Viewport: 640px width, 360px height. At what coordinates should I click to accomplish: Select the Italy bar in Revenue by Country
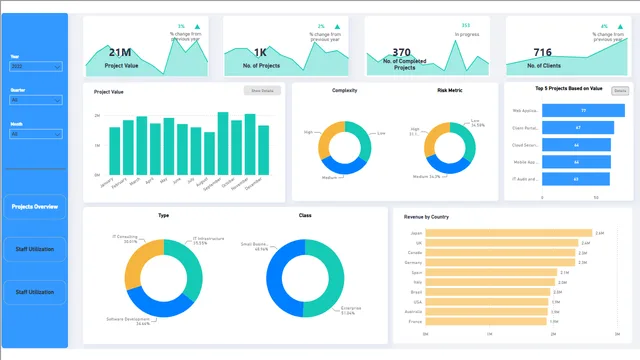tap(490, 282)
